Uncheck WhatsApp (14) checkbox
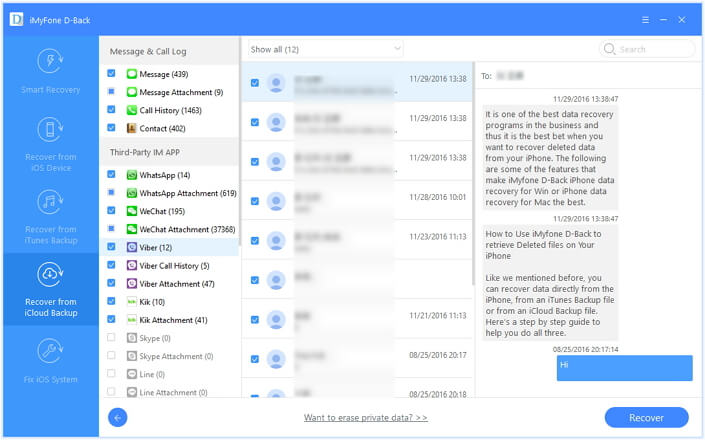The width and height of the screenshot is (705, 440). (x=111, y=174)
